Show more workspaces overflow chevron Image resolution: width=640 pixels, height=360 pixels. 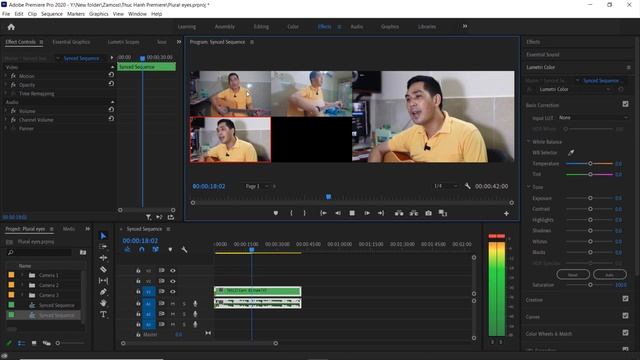coord(464,27)
